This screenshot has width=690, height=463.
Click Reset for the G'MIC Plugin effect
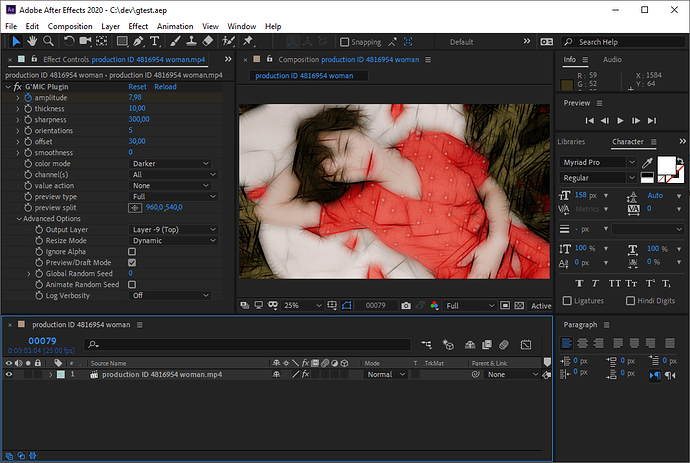[137, 87]
